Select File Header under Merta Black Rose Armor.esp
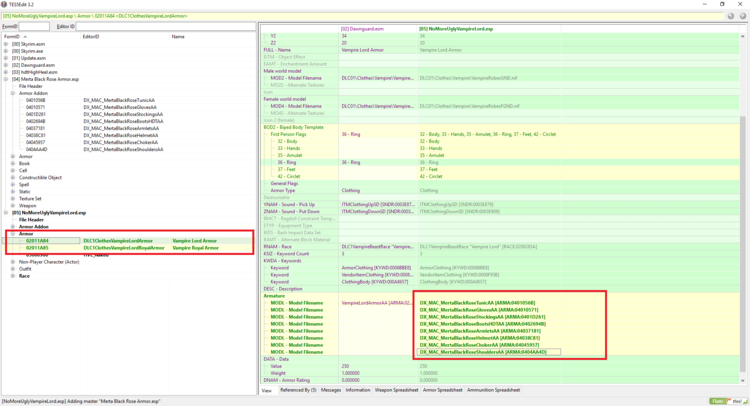This screenshot has height=406, width=750. coord(31,86)
